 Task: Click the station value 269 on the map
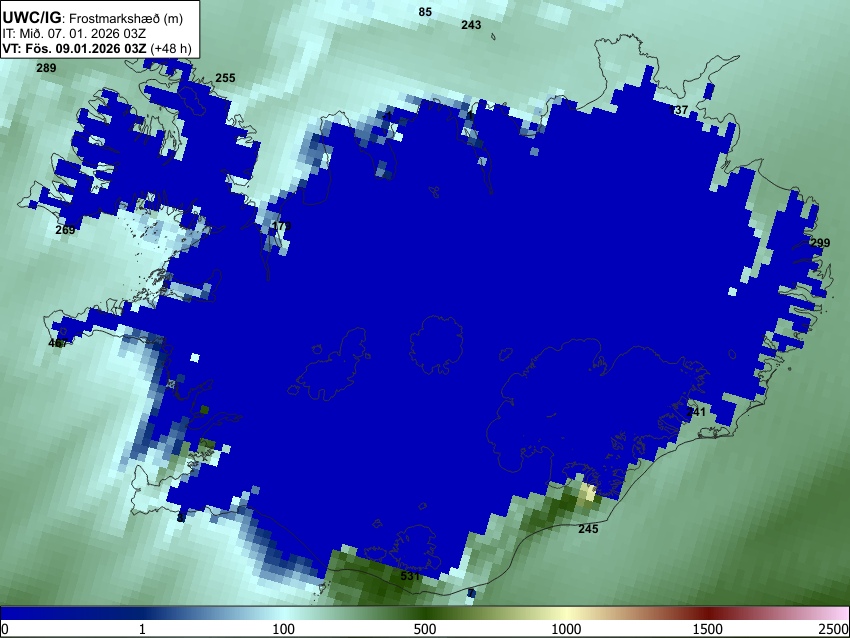click(x=65, y=230)
